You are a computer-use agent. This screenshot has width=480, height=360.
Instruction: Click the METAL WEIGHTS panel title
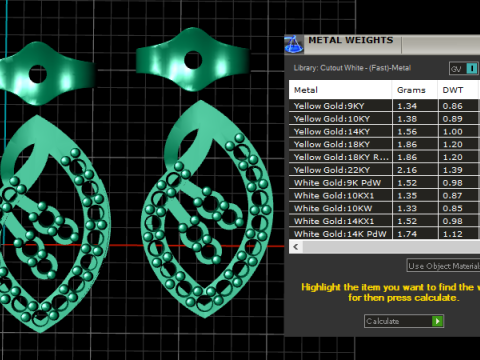coord(351,40)
